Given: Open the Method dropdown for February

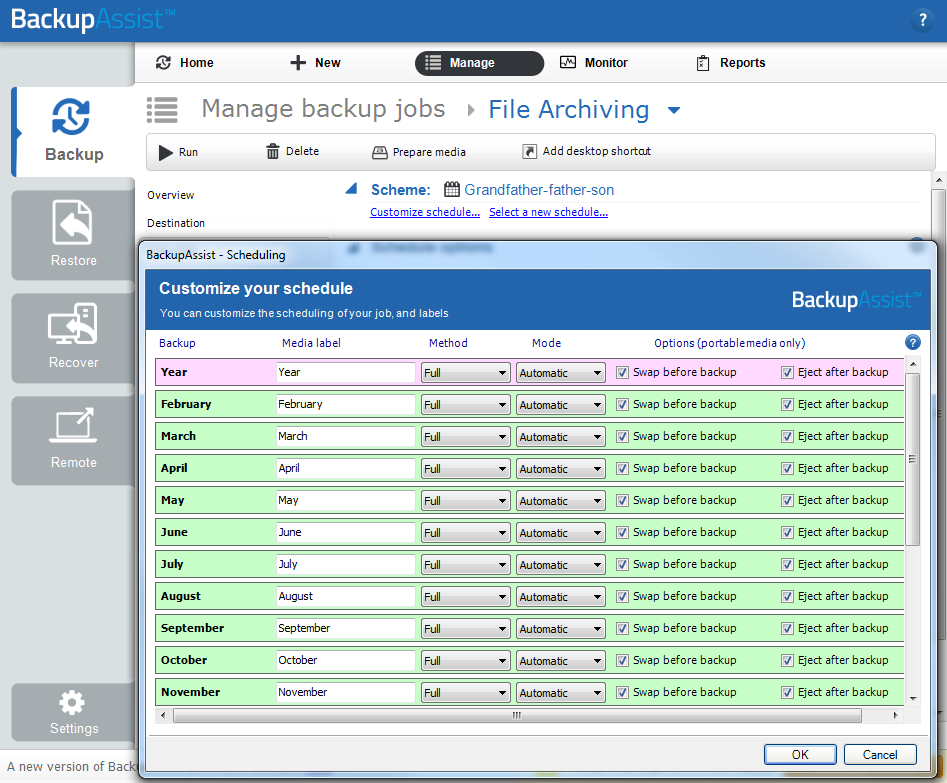Looking at the screenshot, I should pos(465,405).
